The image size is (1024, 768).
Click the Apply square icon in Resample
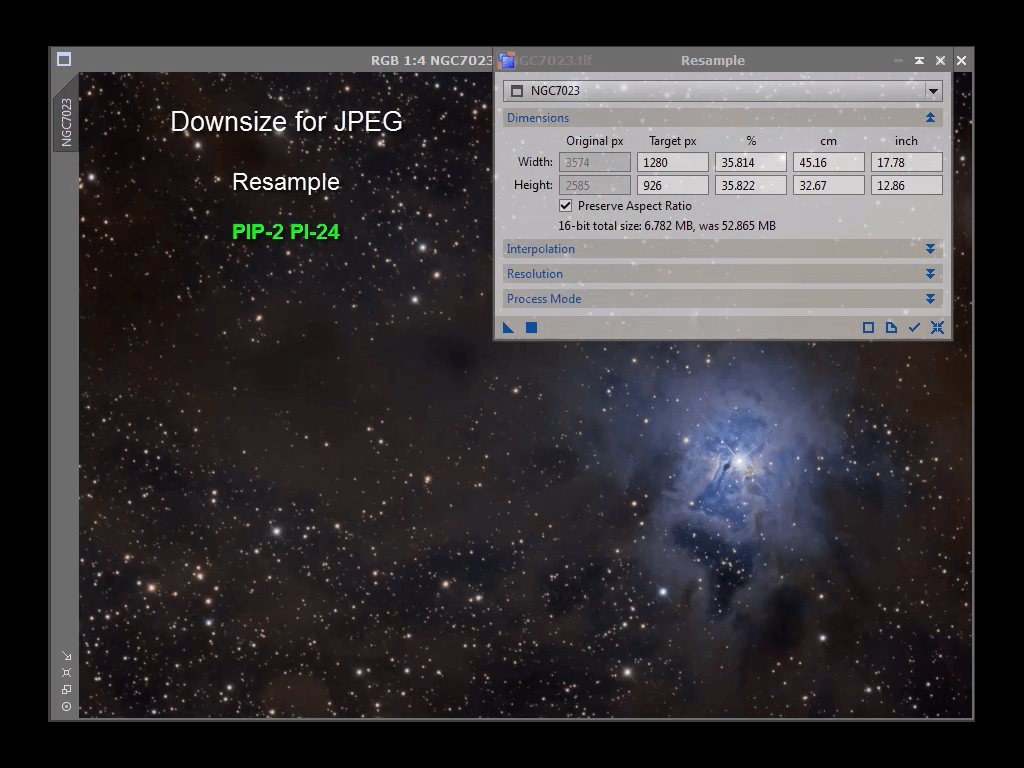[532, 327]
